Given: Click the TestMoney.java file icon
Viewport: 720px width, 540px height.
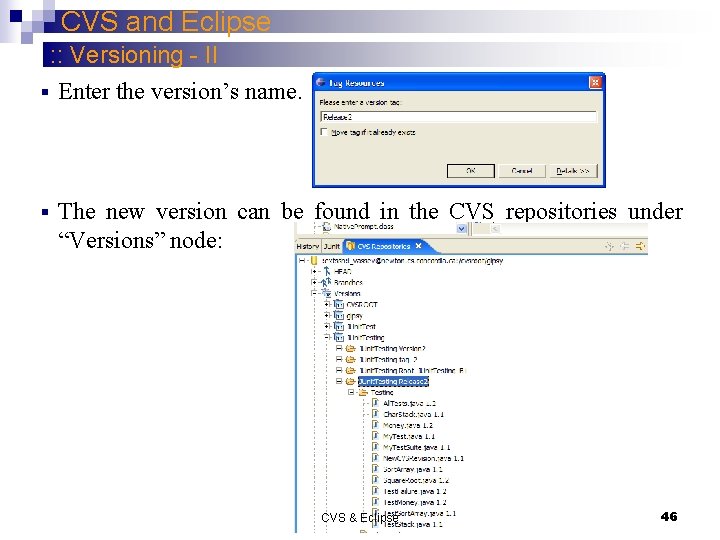Looking at the screenshot, I should coord(376,502).
